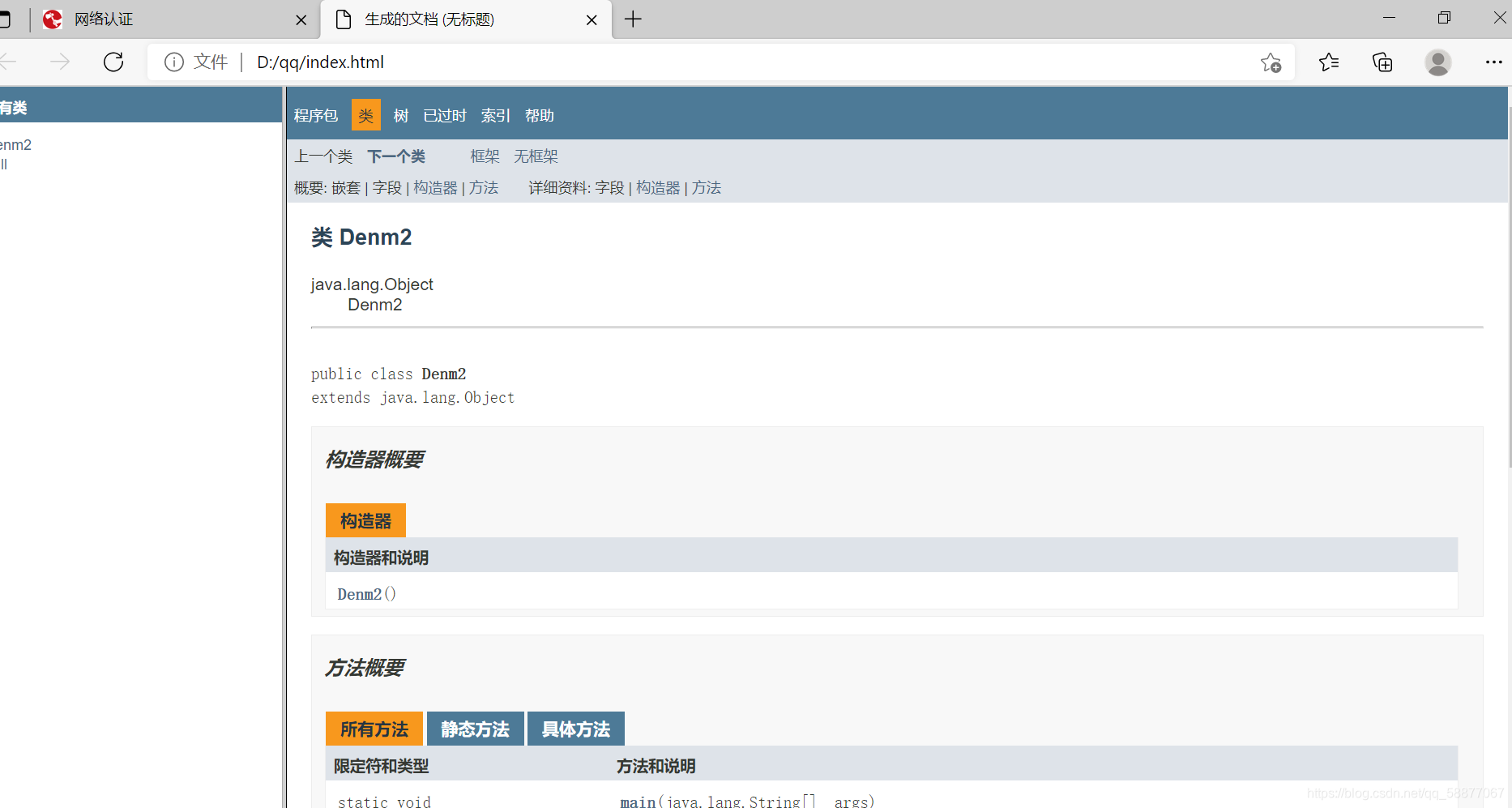The image size is (1512, 808).
Task: Open the Collections icon
Action: [1382, 62]
